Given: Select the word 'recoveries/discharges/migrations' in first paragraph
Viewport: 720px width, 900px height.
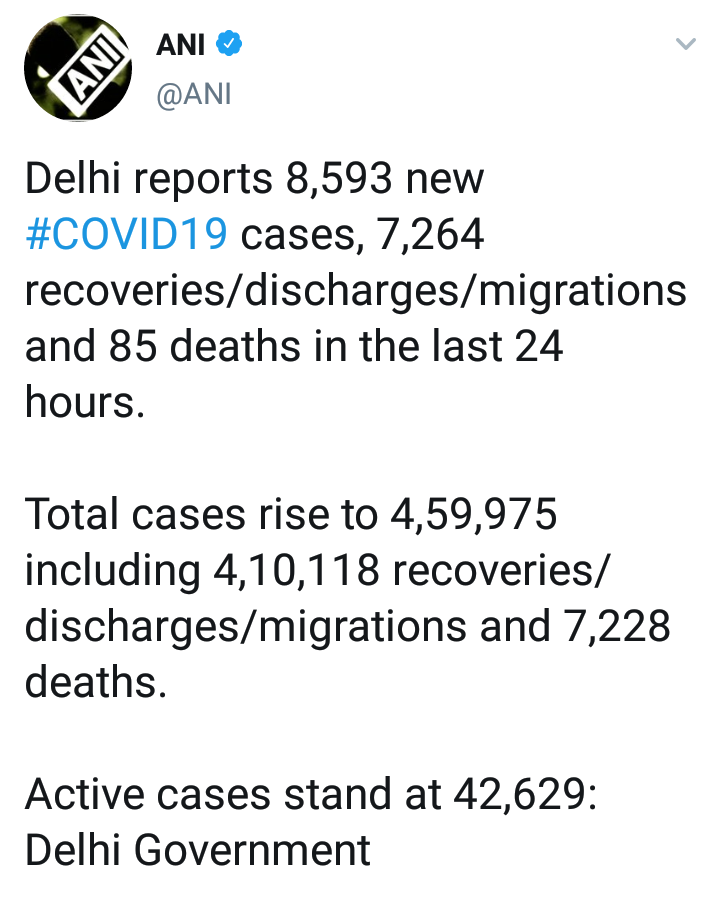Looking at the screenshot, I should (355, 292).
